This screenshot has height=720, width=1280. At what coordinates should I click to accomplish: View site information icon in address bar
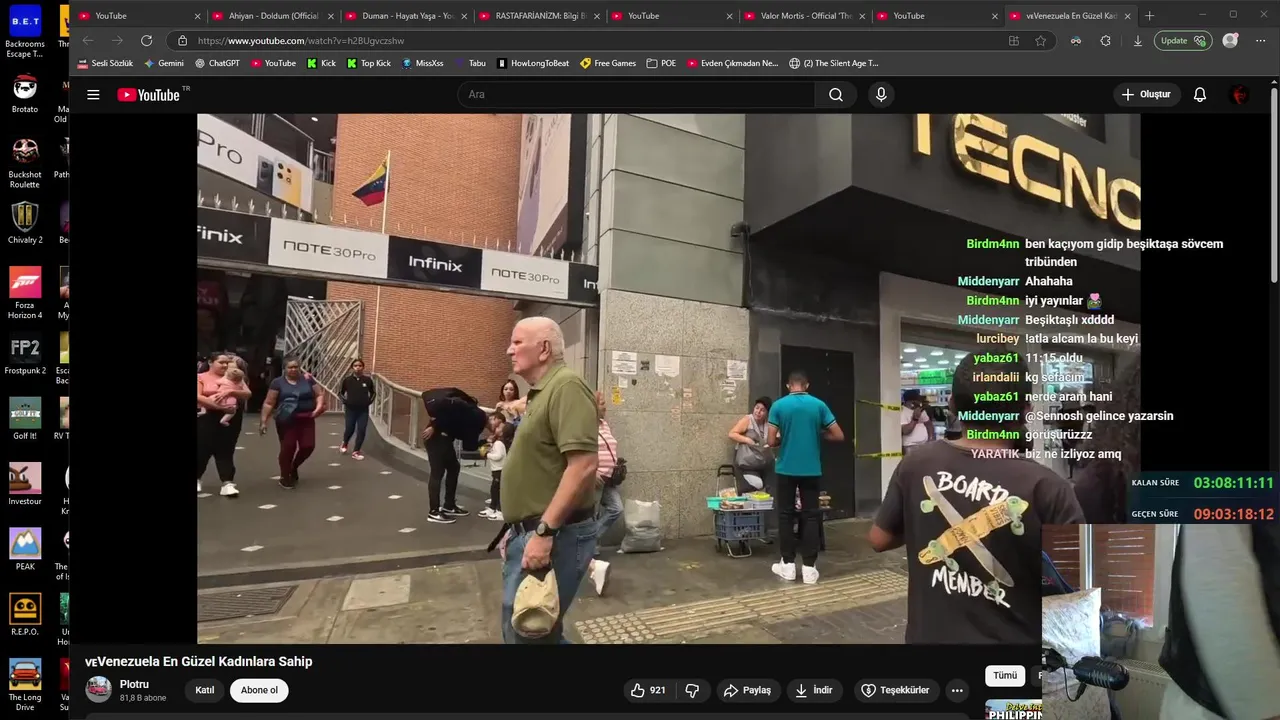click(182, 41)
